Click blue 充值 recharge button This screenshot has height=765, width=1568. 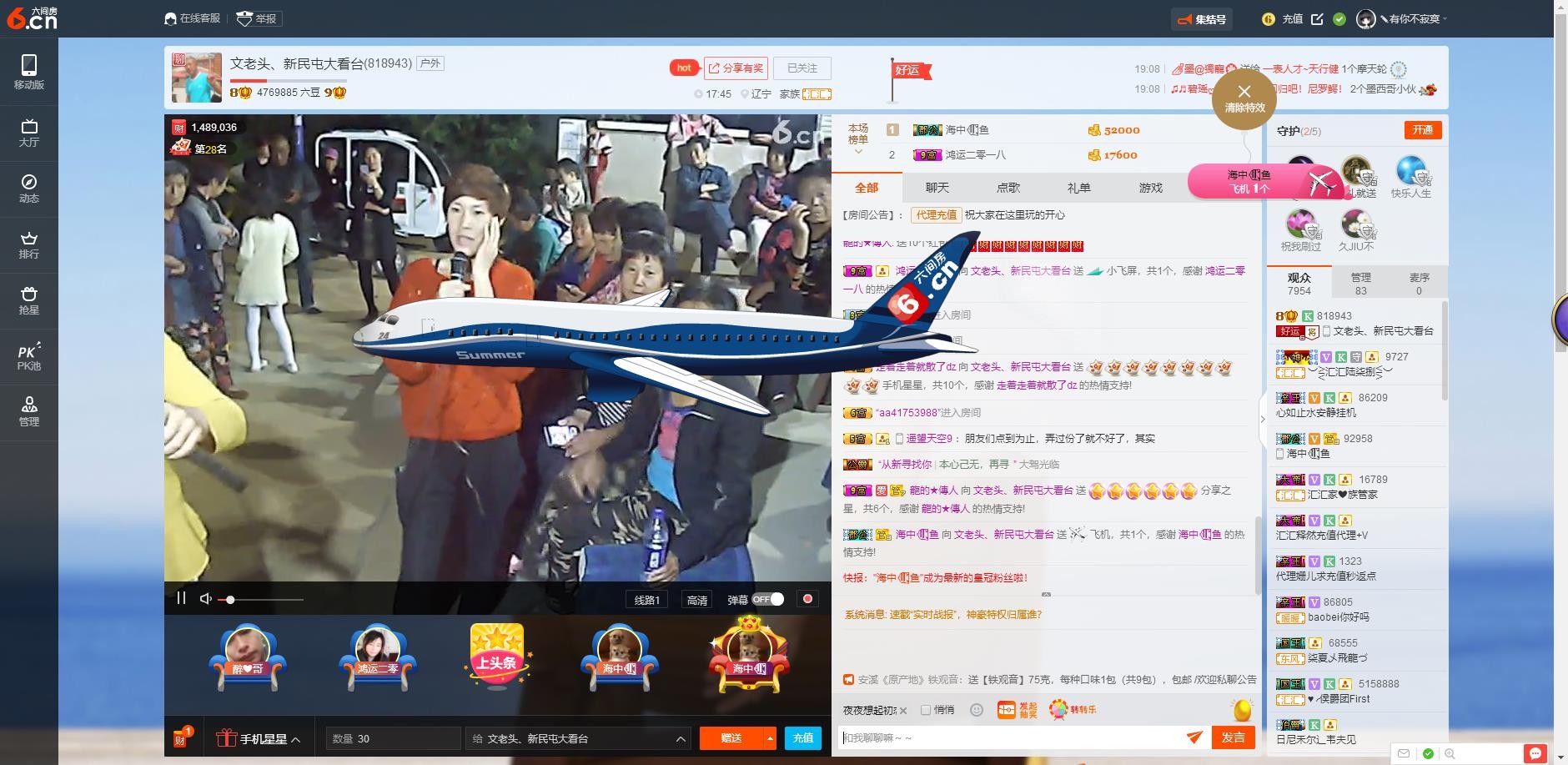click(x=803, y=738)
